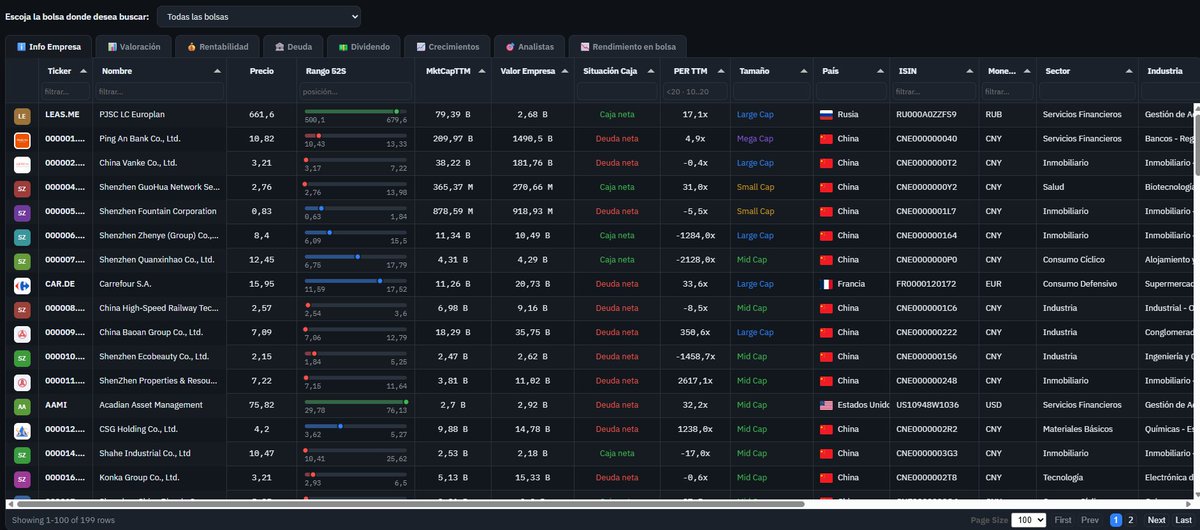Click 'Mega Cap' in Ping An row
This screenshot has width=1200, height=530.
pos(755,139)
